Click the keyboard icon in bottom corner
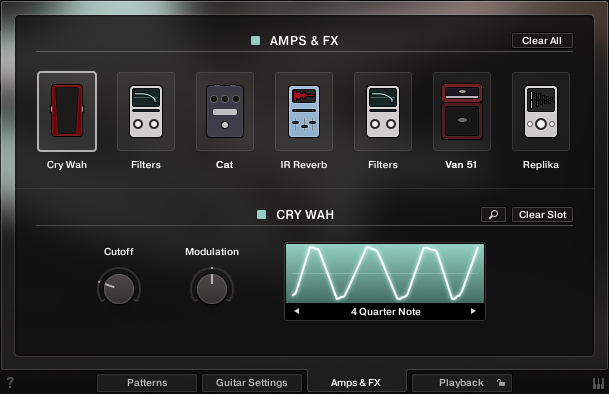Viewport: 609px width, 394px height. [x=598, y=383]
